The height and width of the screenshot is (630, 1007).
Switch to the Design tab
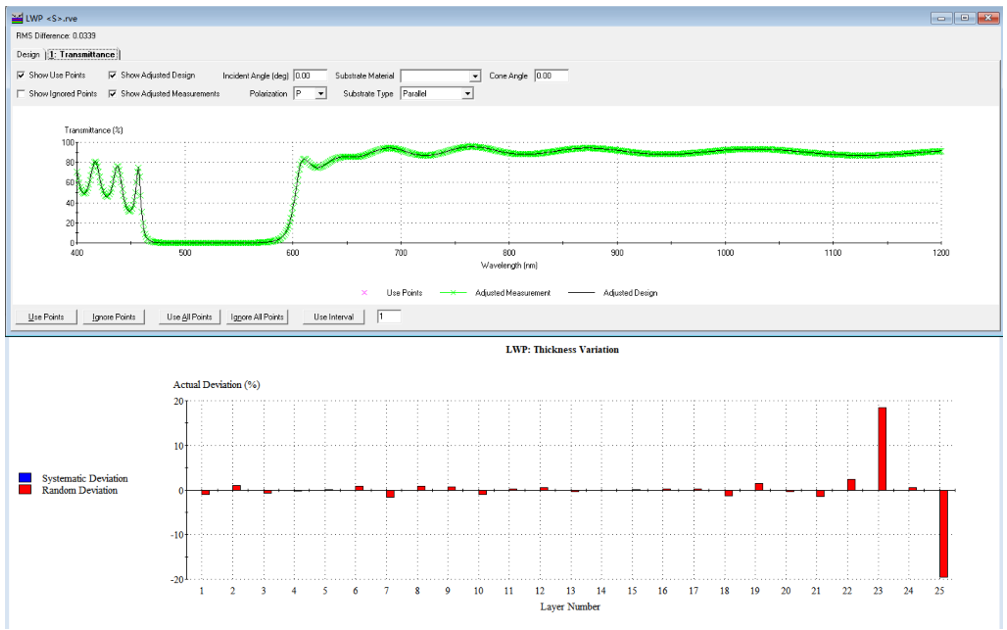click(28, 54)
